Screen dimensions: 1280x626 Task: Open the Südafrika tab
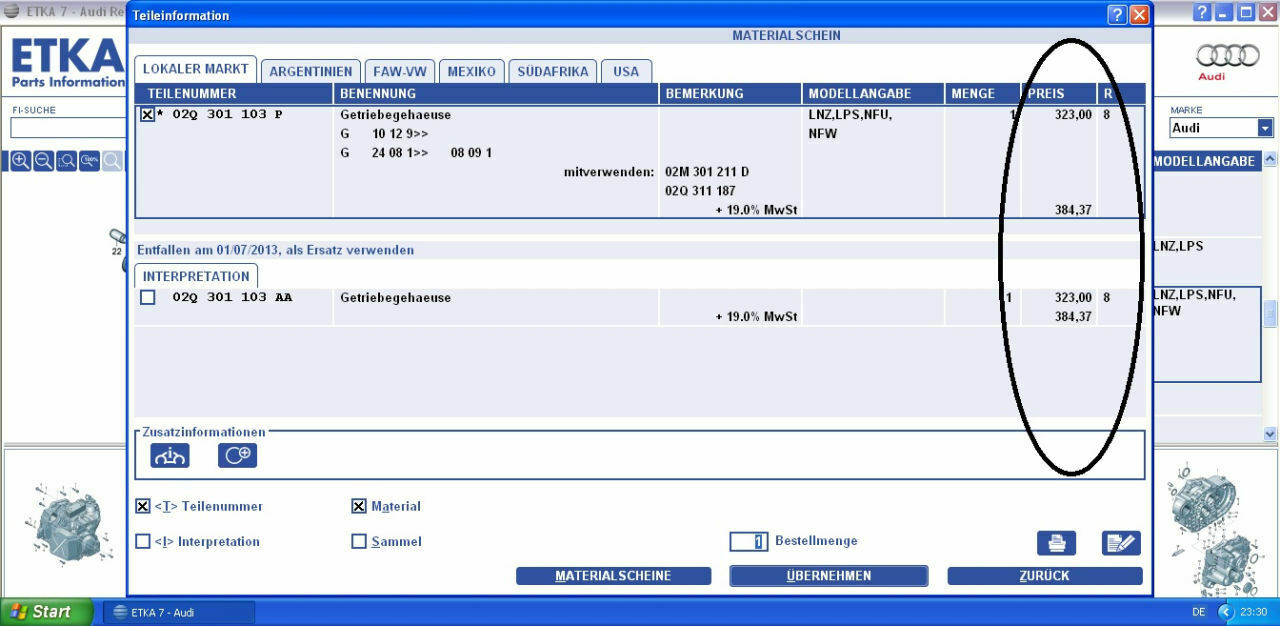pos(553,71)
